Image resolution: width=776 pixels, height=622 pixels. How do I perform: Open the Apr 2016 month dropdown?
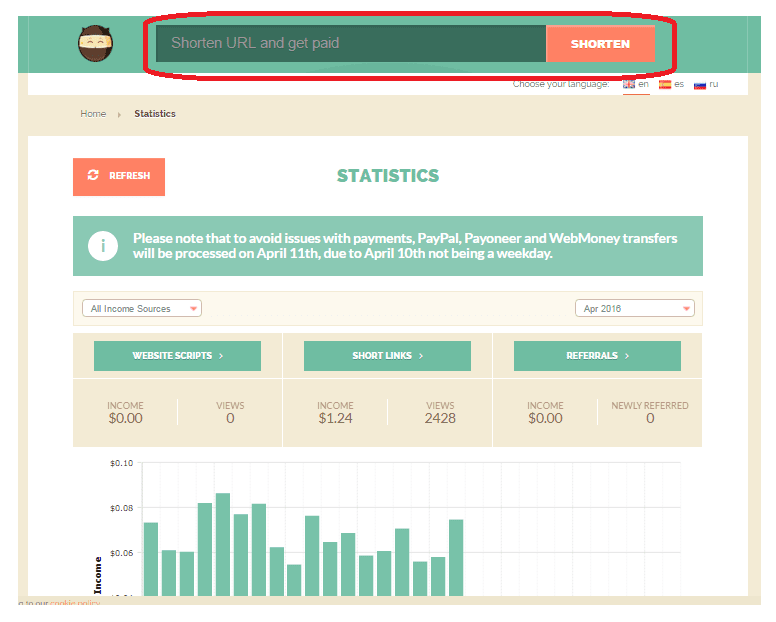coord(634,308)
